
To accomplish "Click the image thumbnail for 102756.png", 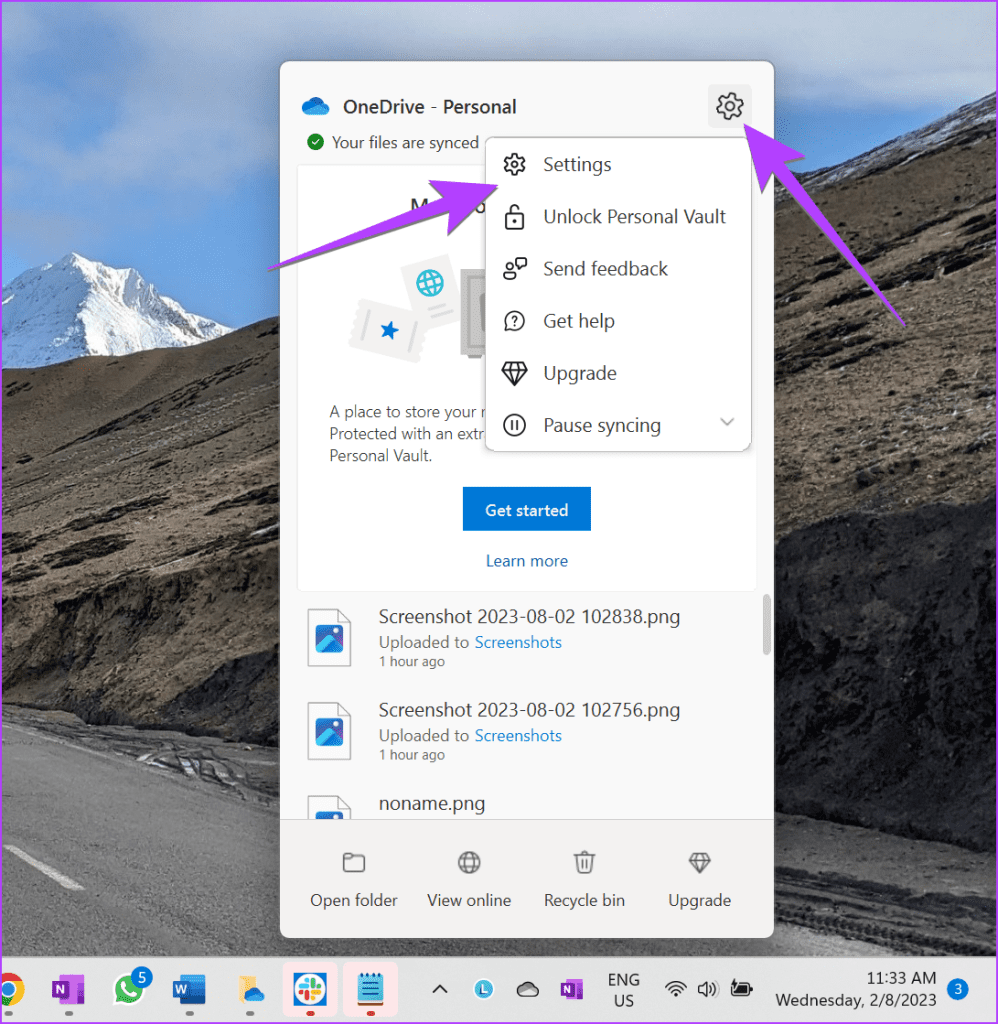I will point(329,731).
